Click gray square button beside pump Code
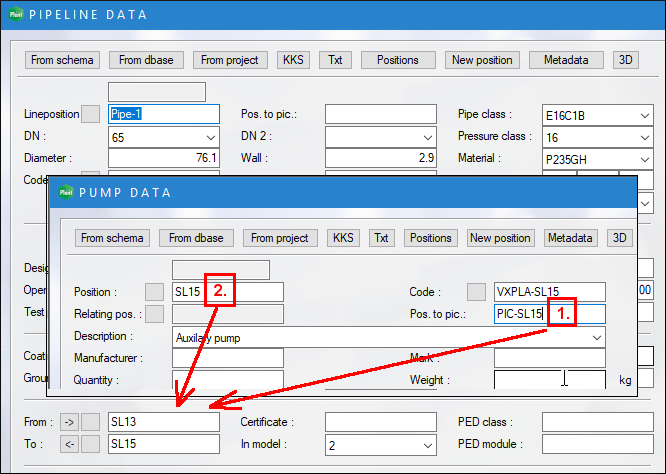Viewport: 666px width, 474px height. tap(477, 292)
